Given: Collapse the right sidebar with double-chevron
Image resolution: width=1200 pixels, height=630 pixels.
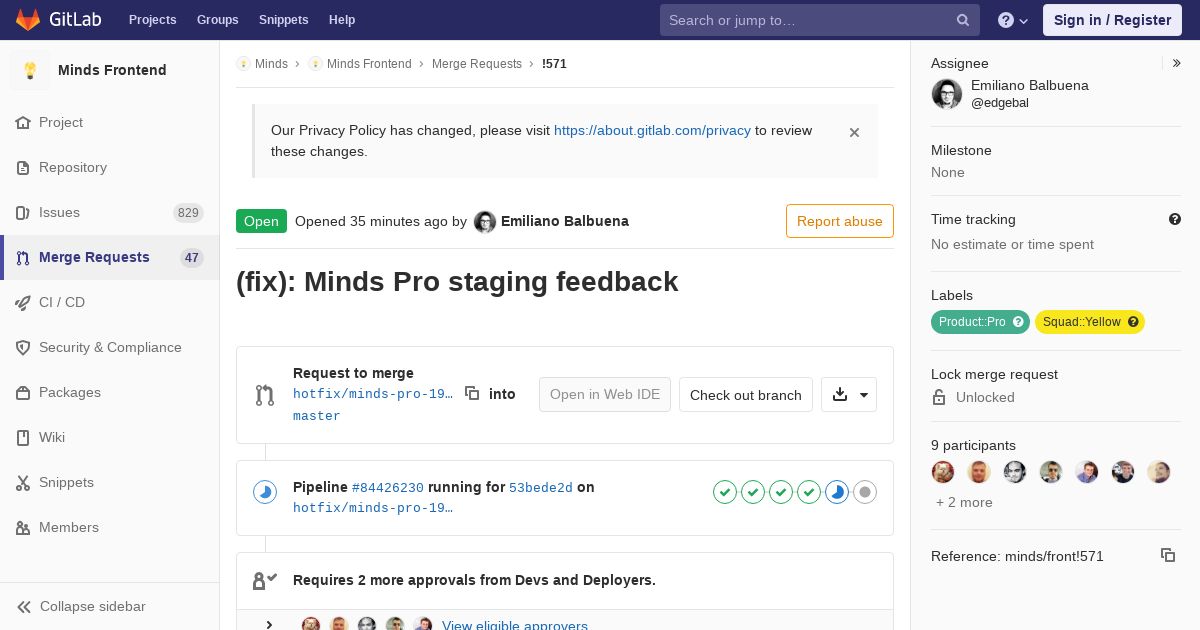Looking at the screenshot, I should point(1176,63).
